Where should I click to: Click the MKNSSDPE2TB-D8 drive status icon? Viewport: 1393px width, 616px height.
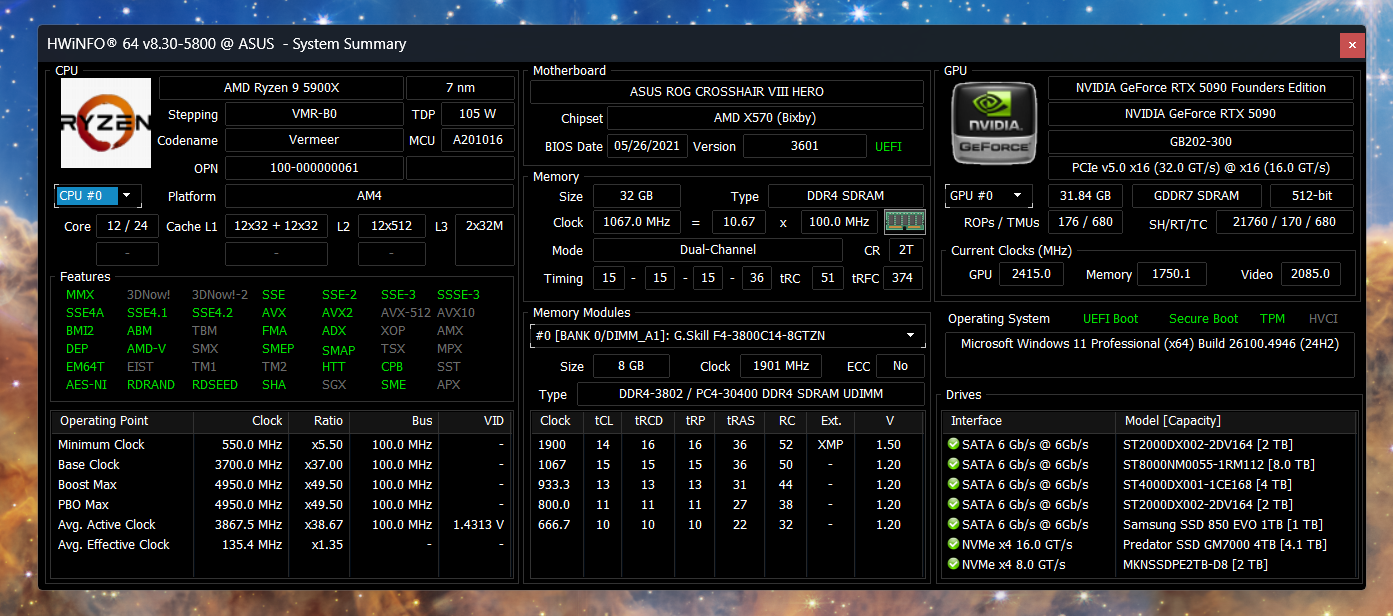[953, 565]
